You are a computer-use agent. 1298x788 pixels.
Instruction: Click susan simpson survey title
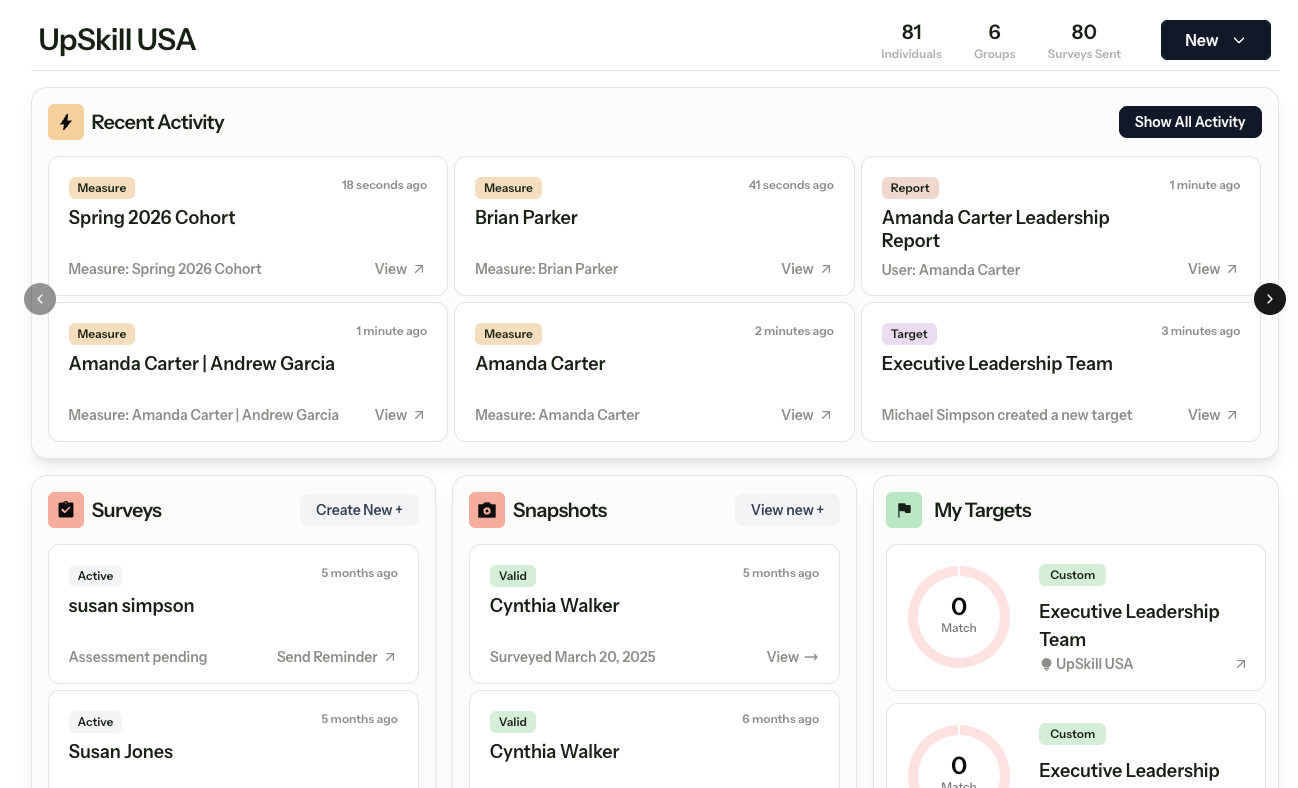(x=131, y=605)
